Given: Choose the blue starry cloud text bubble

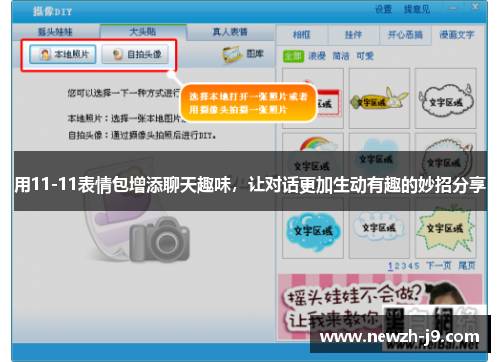Looking at the screenshot, I should (313, 228).
